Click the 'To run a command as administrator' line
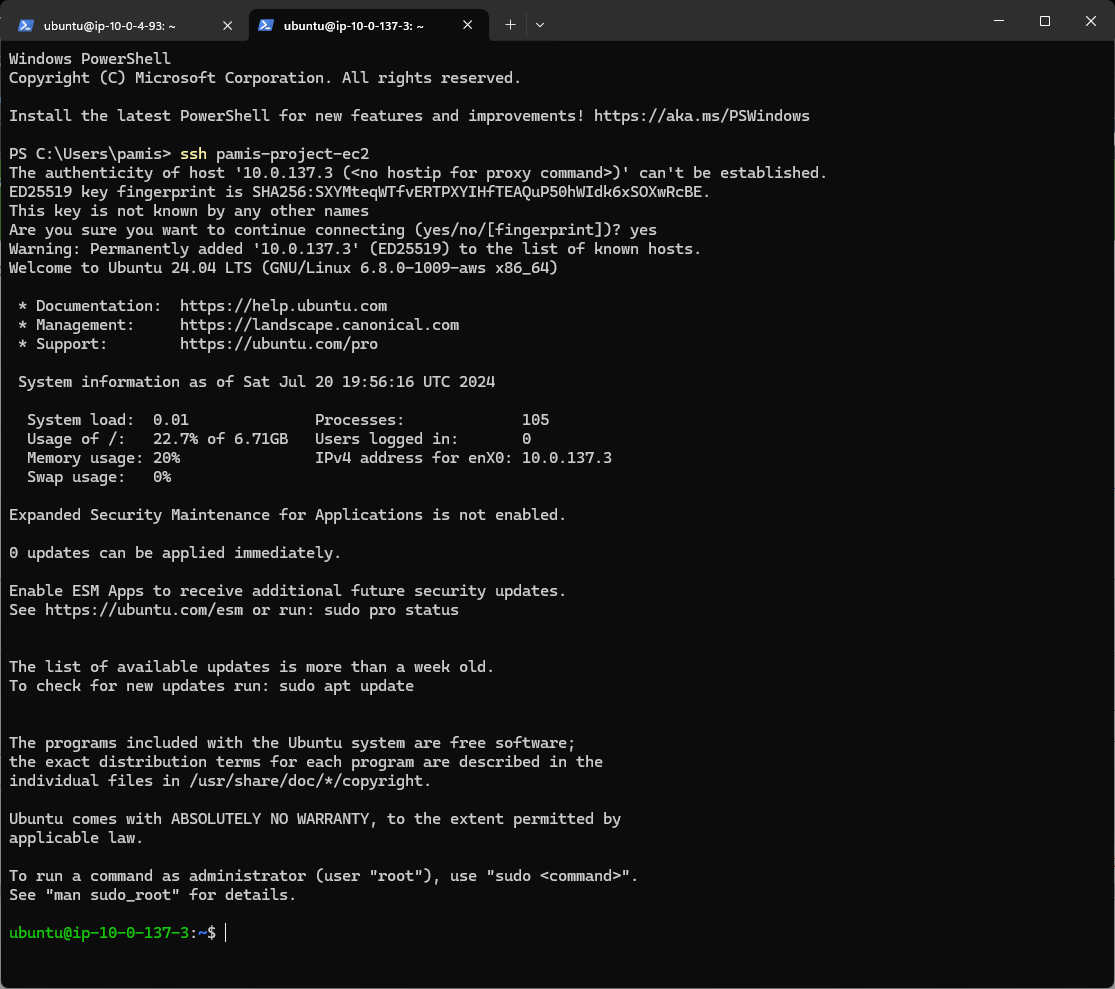Screen dimensions: 1115x989 (x=324, y=876)
